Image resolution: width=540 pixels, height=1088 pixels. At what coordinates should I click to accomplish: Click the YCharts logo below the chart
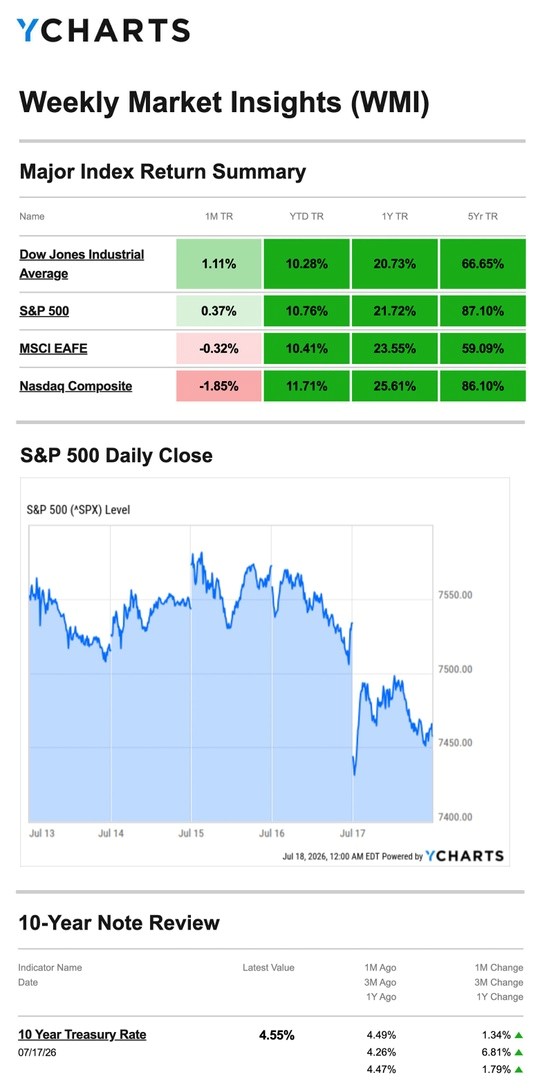pyautogui.click(x=464, y=856)
